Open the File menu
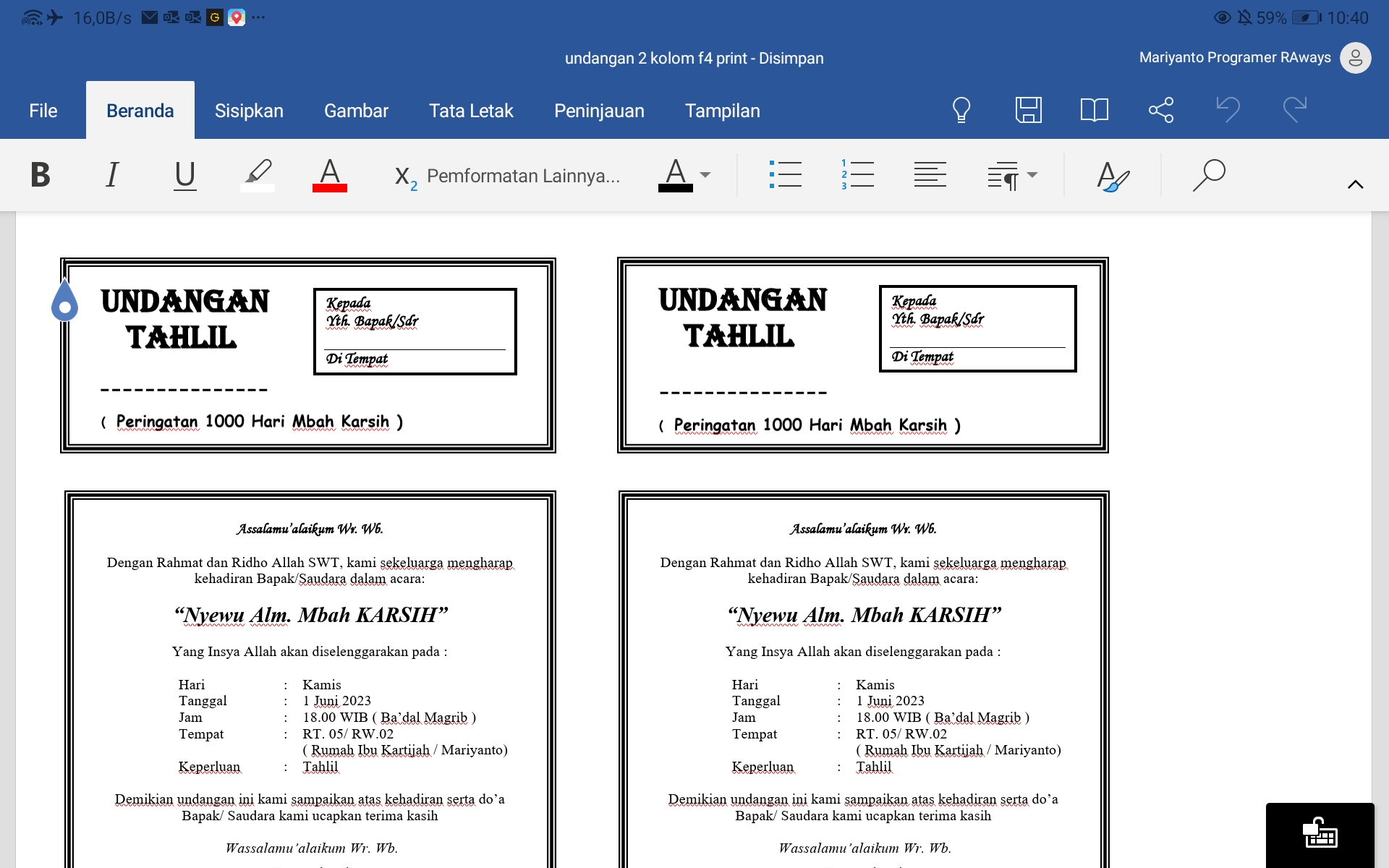 click(43, 111)
